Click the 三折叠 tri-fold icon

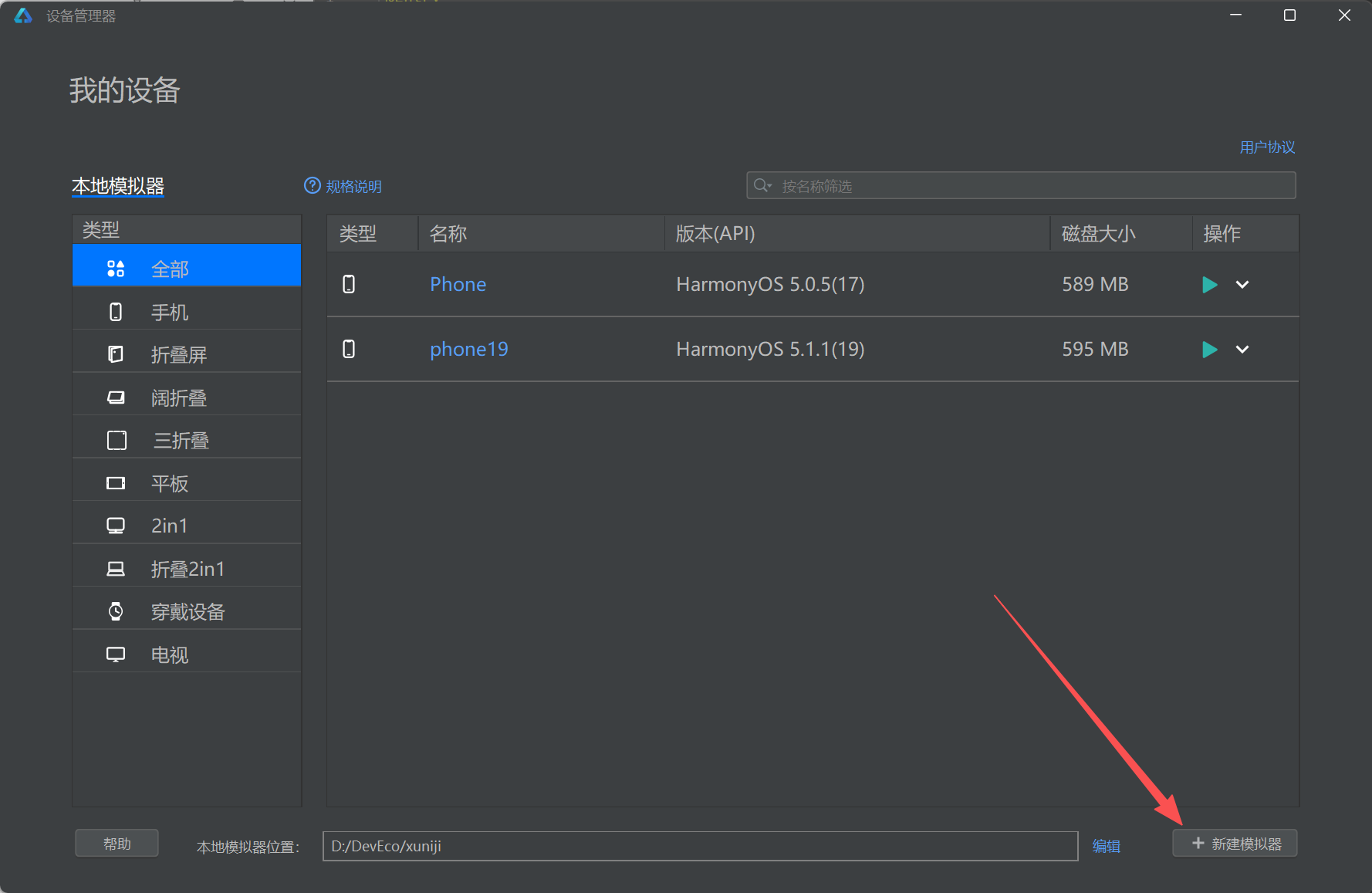click(x=117, y=440)
